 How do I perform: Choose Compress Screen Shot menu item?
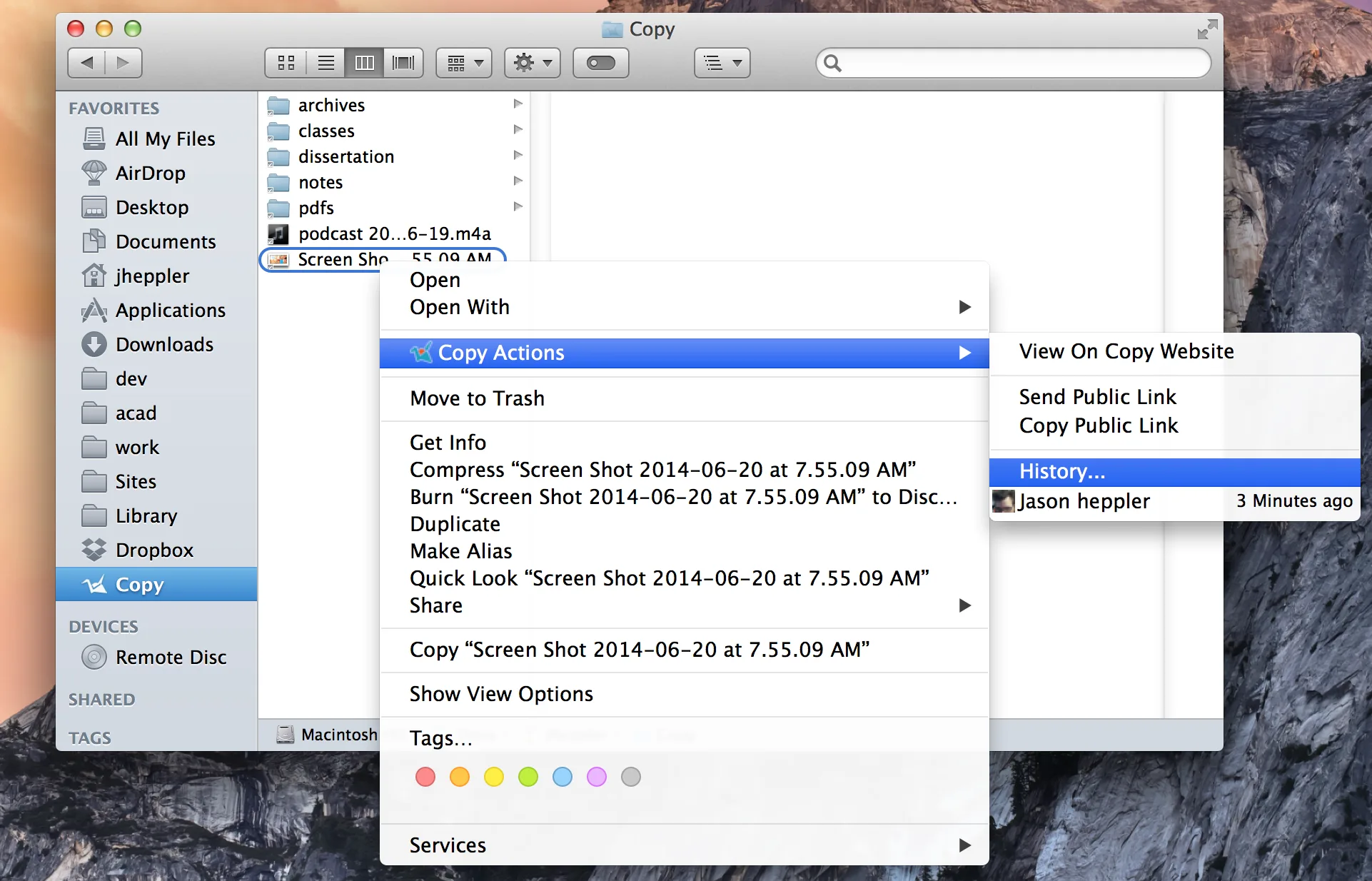(684, 470)
